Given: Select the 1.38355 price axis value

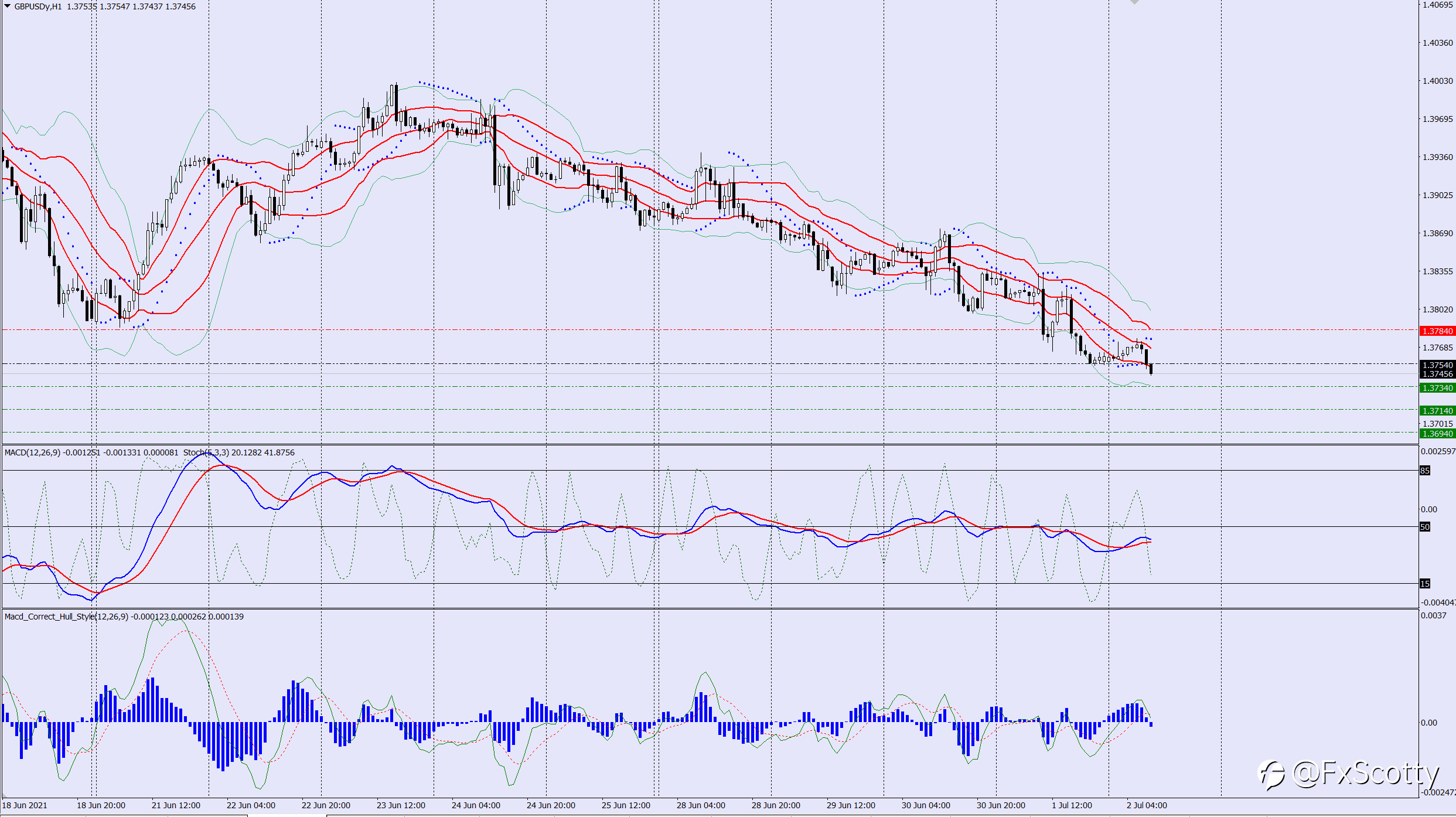Looking at the screenshot, I should (1438, 271).
